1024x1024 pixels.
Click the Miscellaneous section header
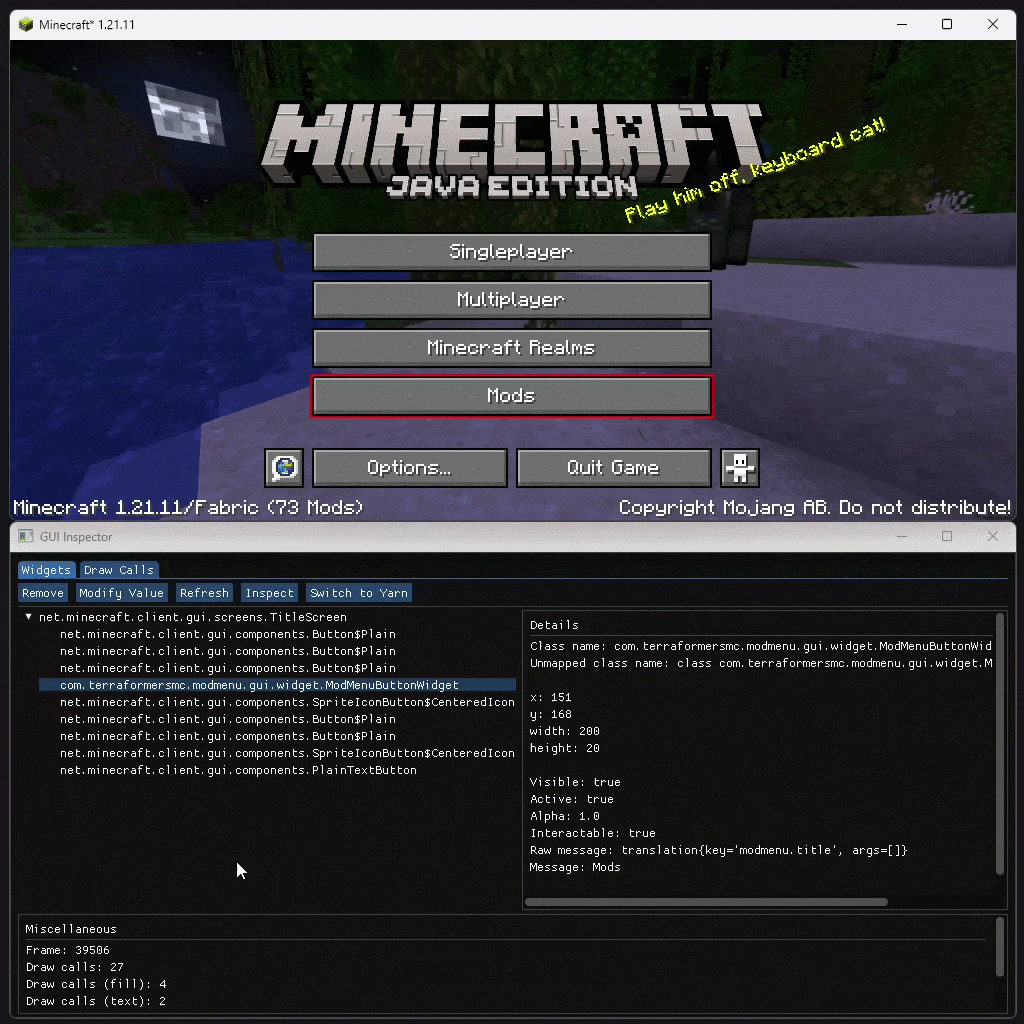(71, 929)
